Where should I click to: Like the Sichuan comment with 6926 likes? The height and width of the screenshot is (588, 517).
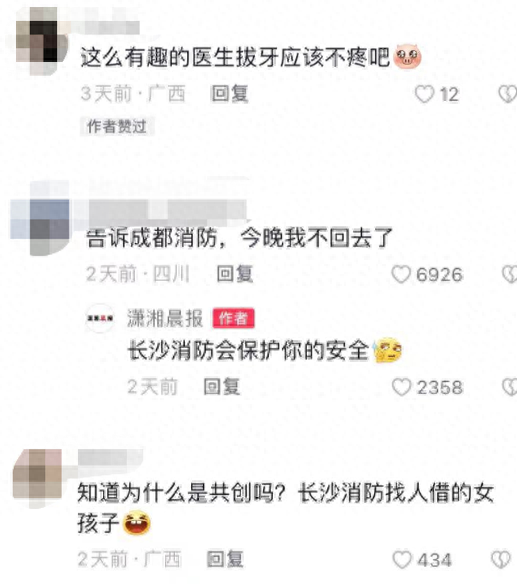tap(401, 274)
